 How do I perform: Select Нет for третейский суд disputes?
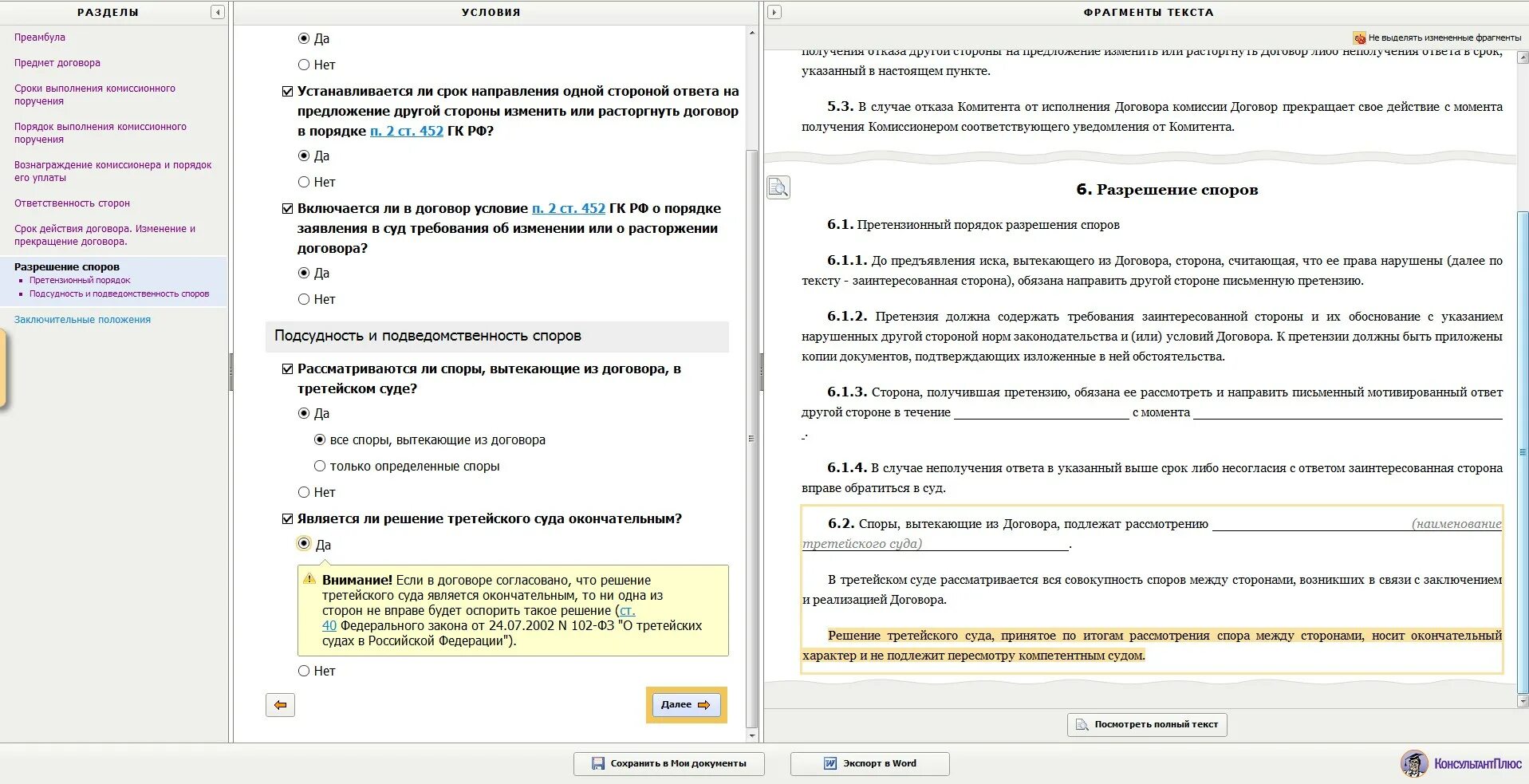point(304,492)
